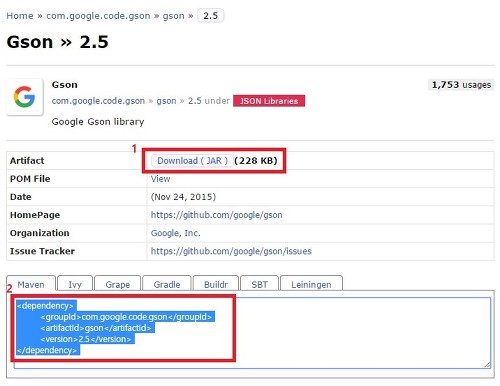Open the 1,753 usages badge

point(461,85)
